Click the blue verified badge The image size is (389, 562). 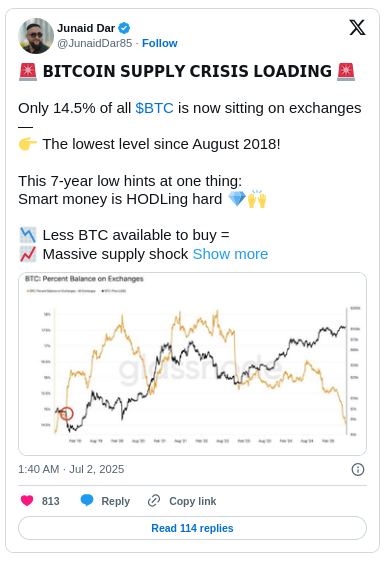[x=124, y=28]
